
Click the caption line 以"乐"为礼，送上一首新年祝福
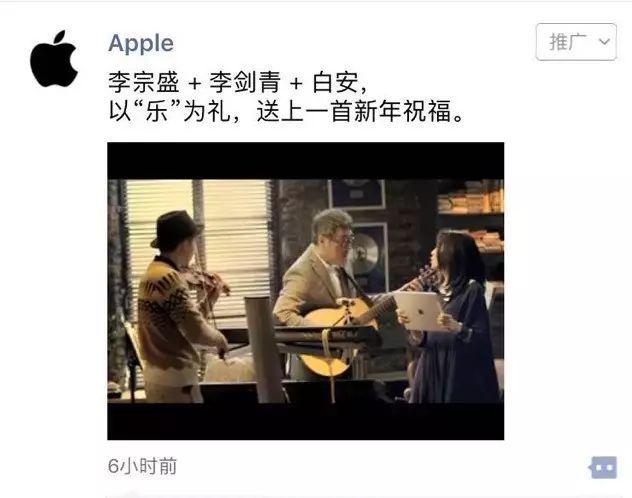pyautogui.click(x=286, y=111)
